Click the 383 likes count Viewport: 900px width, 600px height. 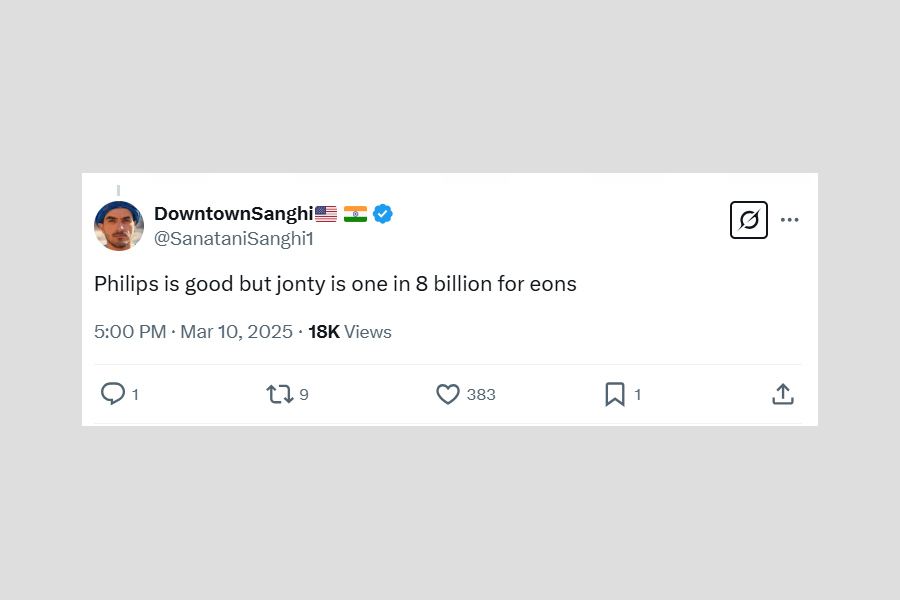click(x=481, y=395)
